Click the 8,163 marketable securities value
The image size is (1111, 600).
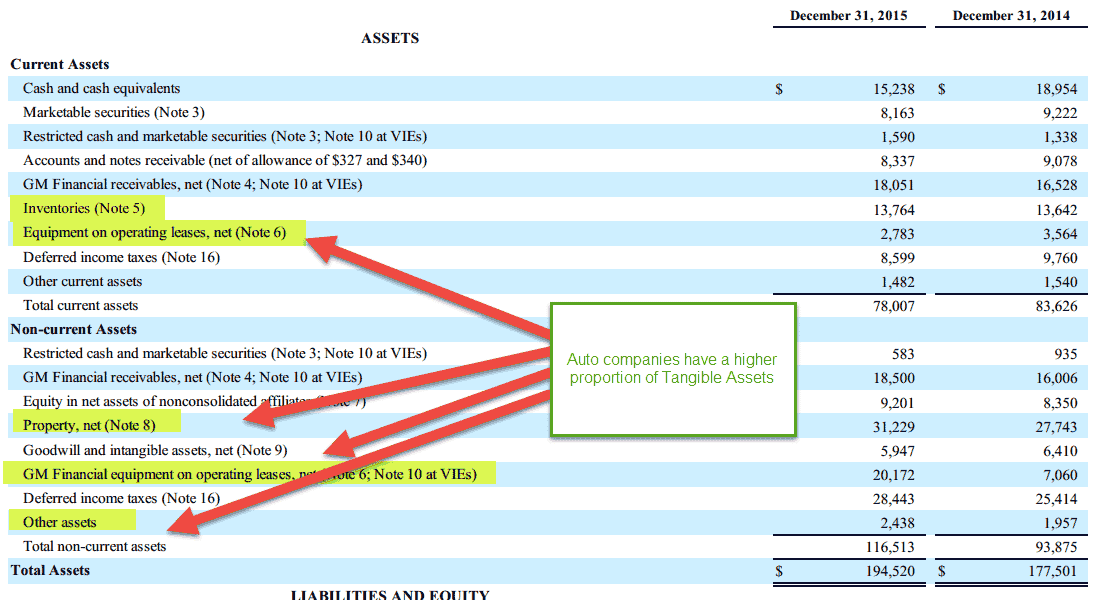point(897,113)
